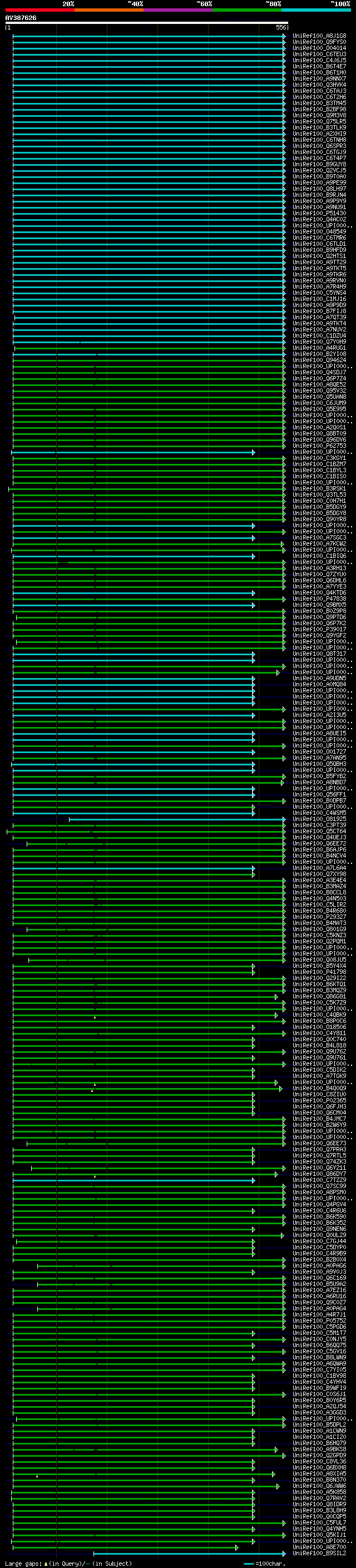The width and height of the screenshot is (356, 1568).
Task: Select hit label UniRef100_P62753
Action: pyautogui.click(x=319, y=446)
